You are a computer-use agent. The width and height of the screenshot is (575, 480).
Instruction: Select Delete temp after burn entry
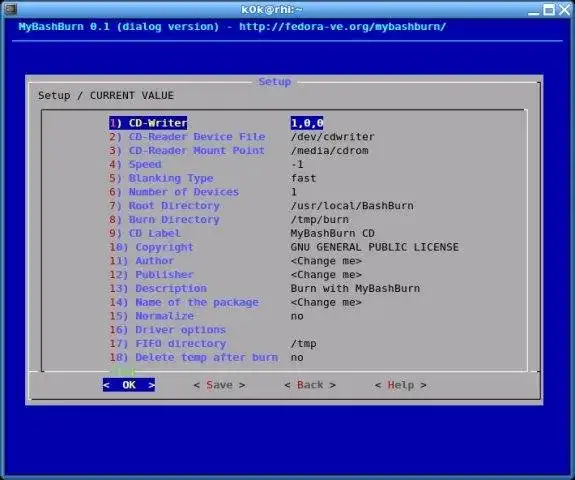pyautogui.click(x=194, y=358)
